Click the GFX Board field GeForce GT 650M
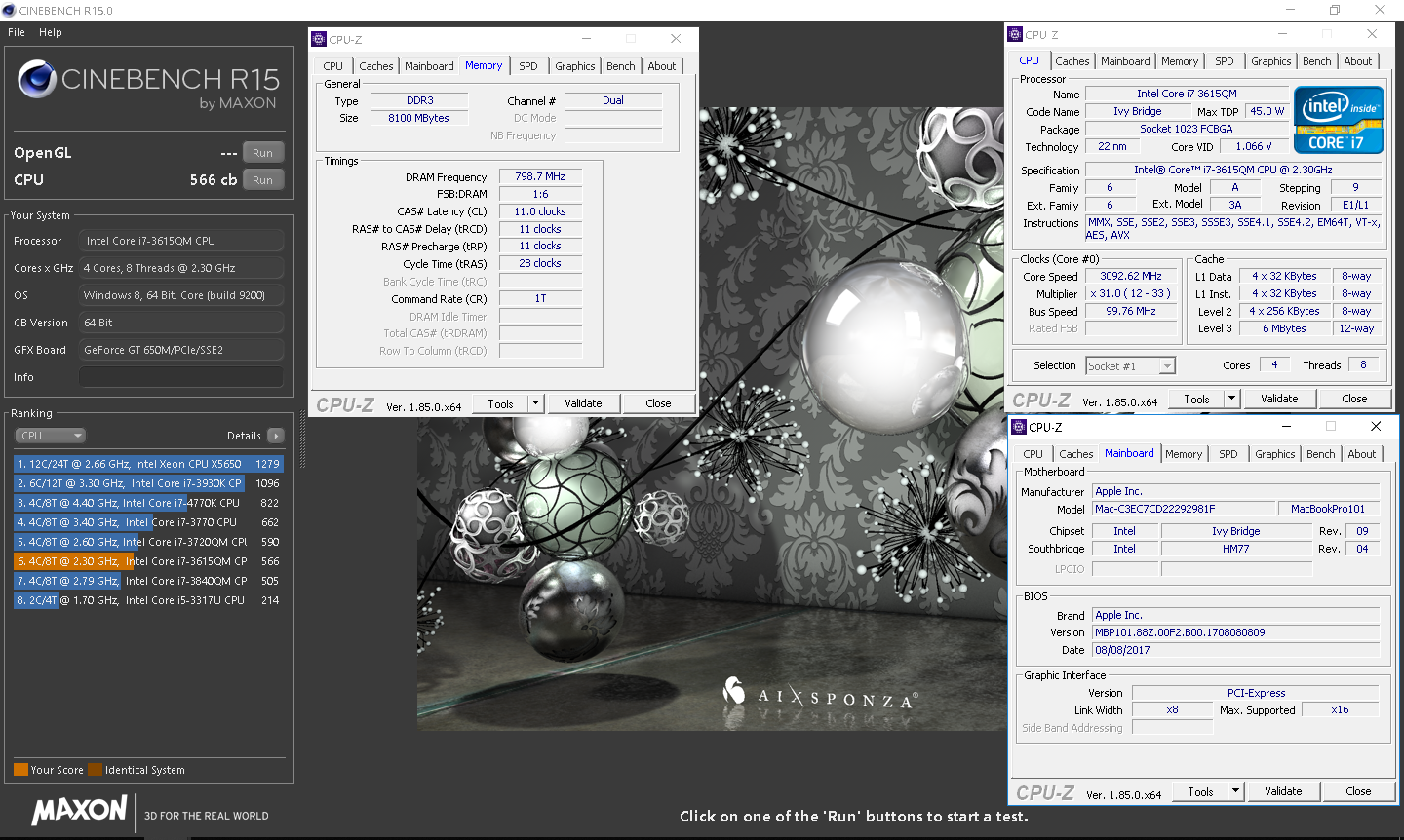 coord(181,350)
